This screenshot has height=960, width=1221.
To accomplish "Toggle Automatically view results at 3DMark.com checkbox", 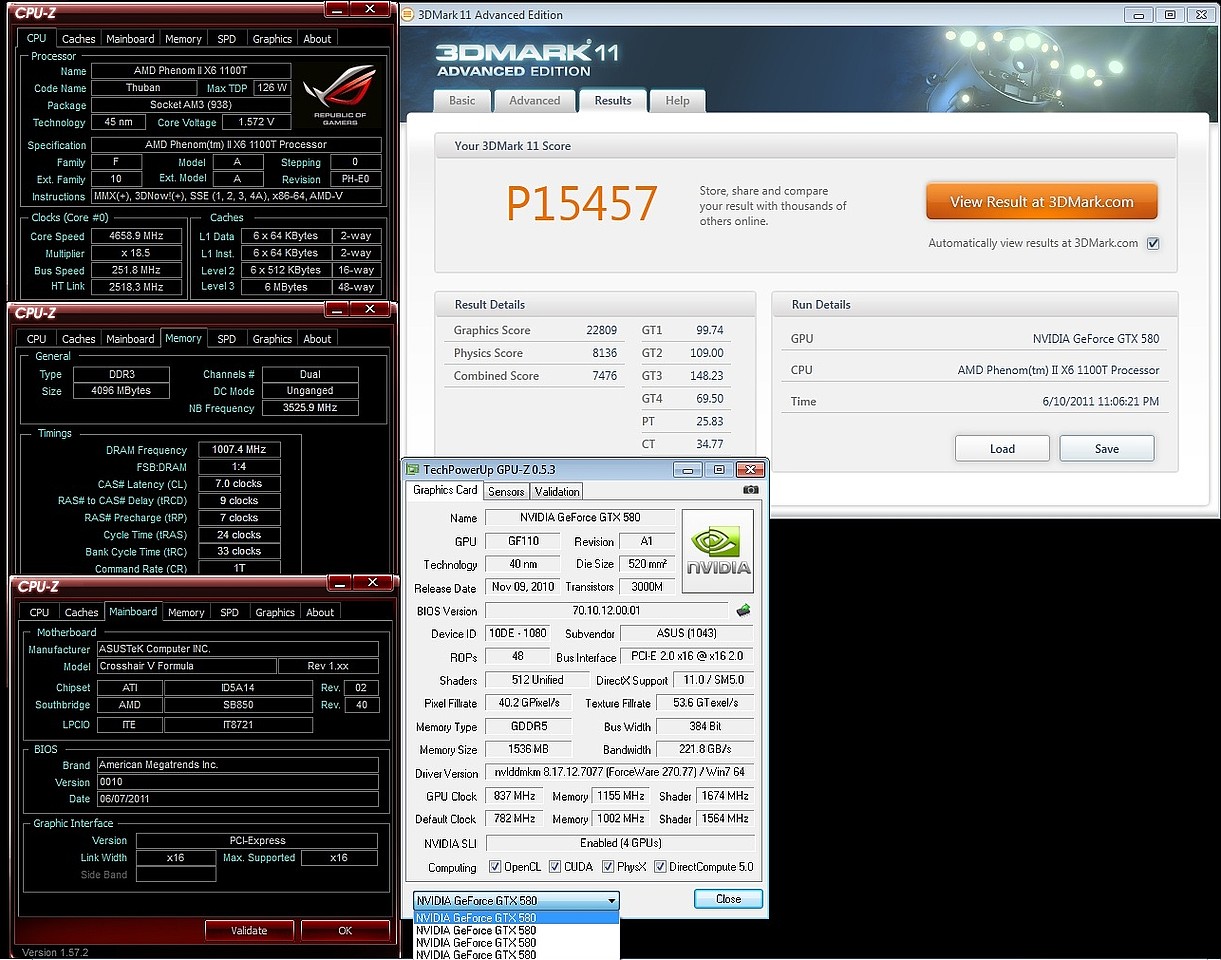I will [x=1153, y=243].
